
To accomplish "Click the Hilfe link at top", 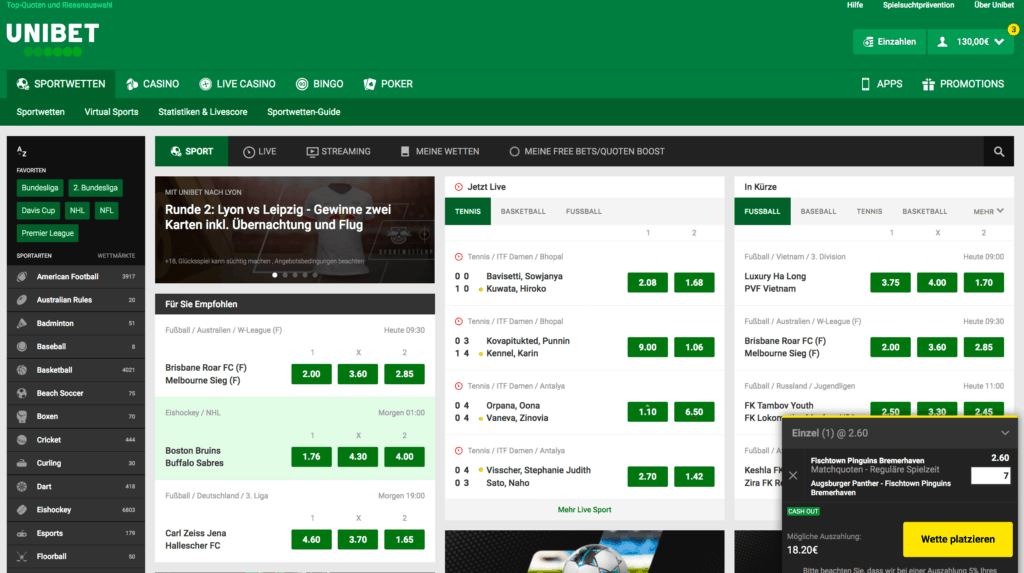I will point(855,5).
